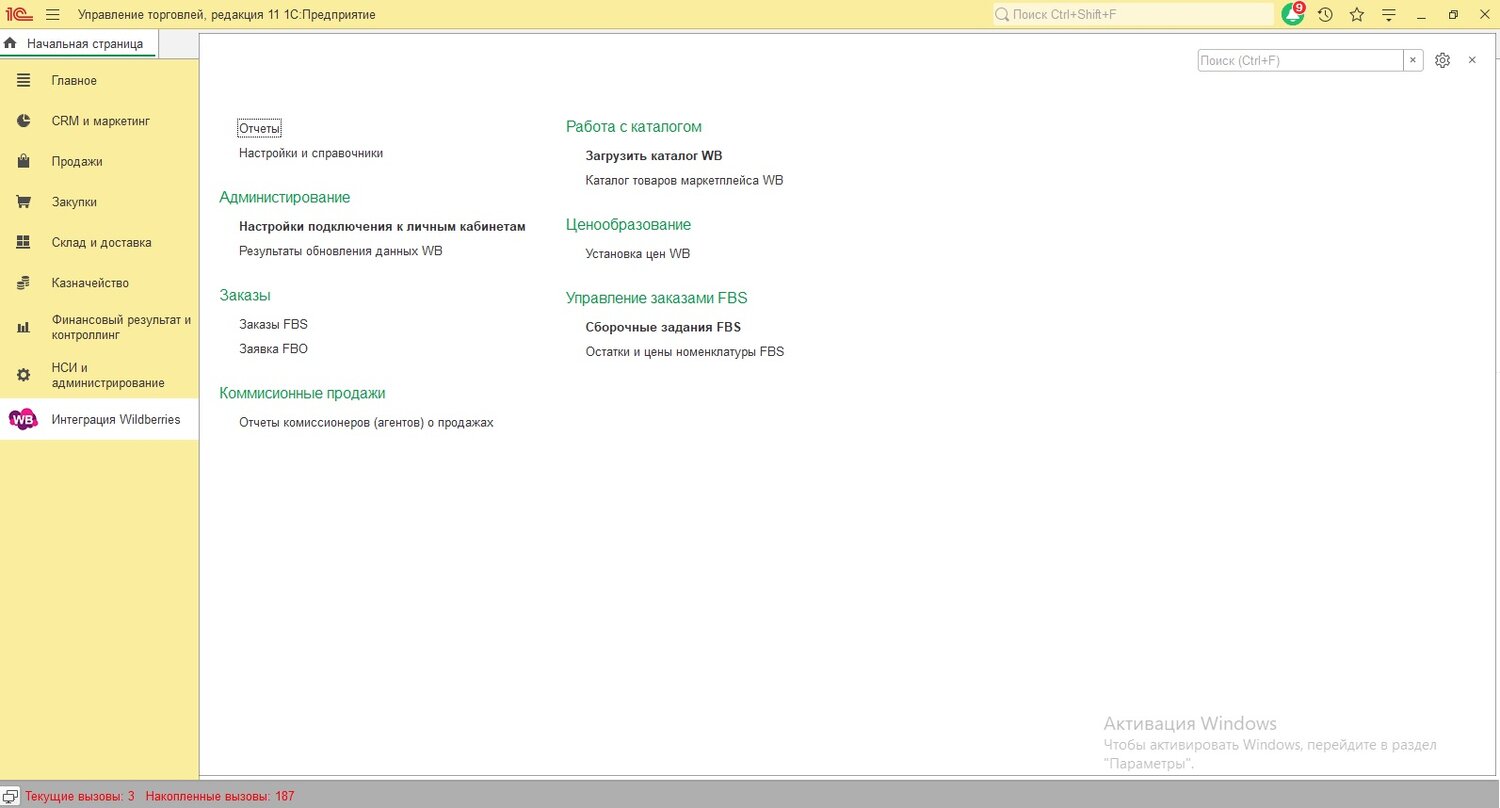Open Установка цен WB link

(x=638, y=254)
